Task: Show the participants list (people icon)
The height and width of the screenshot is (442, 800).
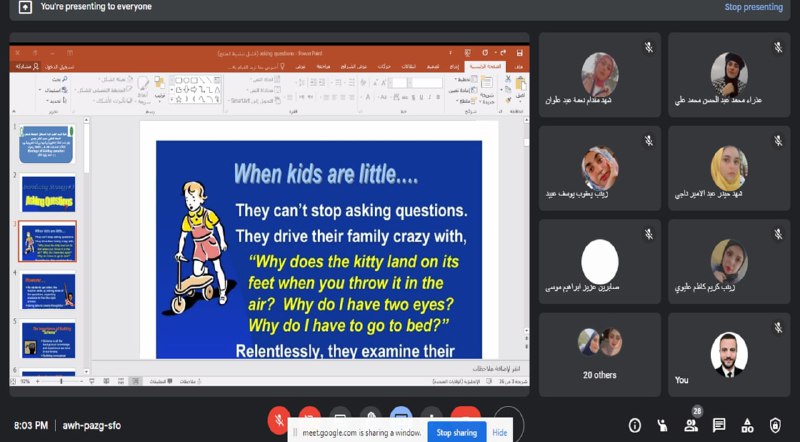Action: point(691,425)
